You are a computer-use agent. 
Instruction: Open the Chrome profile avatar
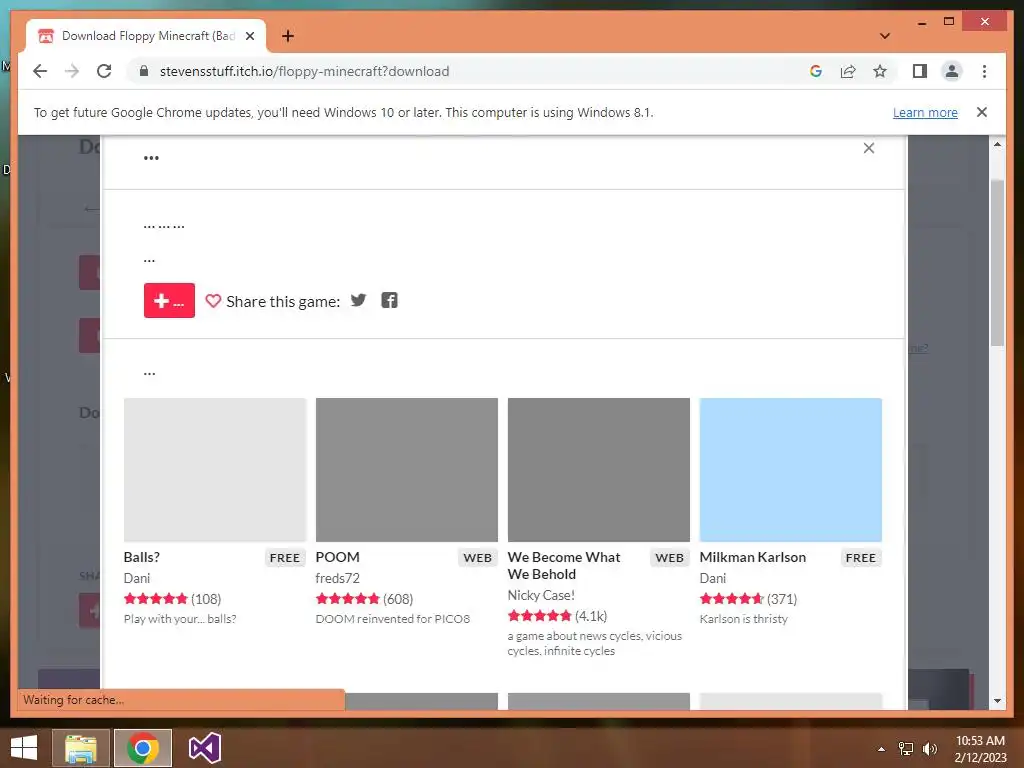[x=952, y=71]
